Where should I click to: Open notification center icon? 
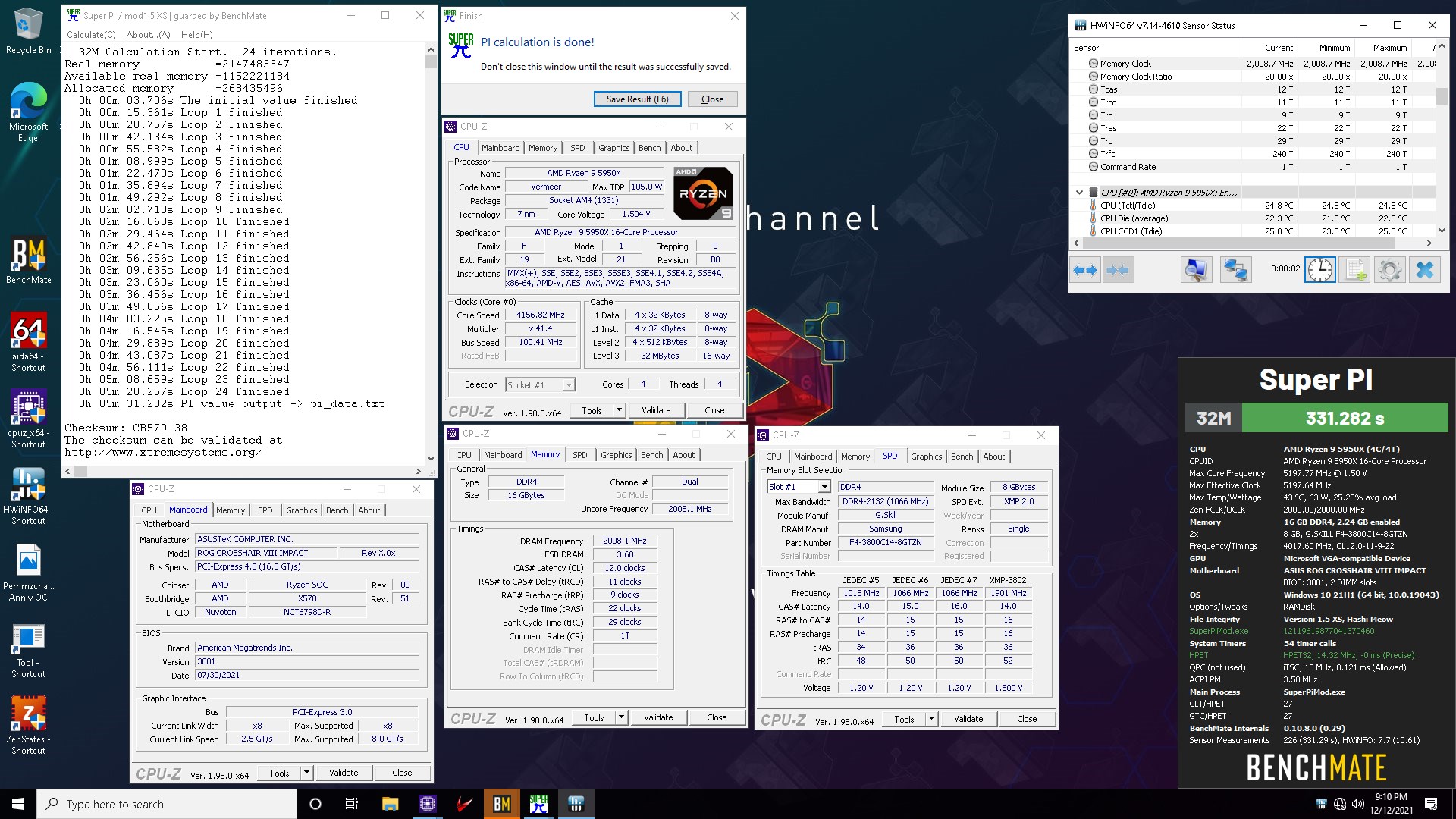tap(1431, 804)
